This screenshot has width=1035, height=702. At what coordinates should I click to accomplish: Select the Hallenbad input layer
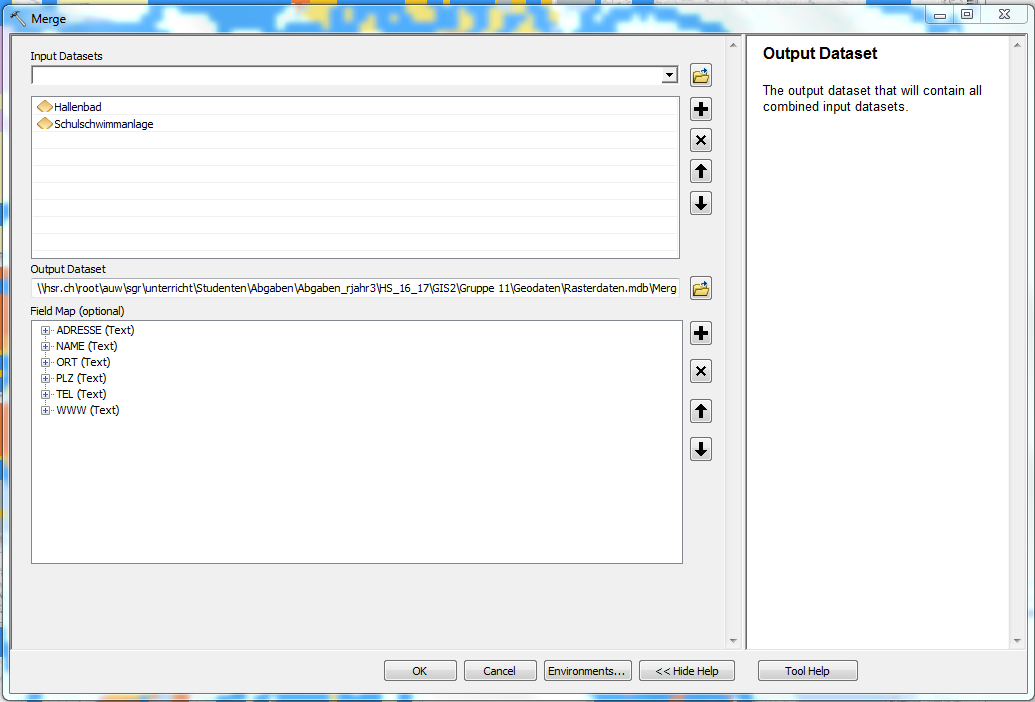pyautogui.click(x=77, y=107)
